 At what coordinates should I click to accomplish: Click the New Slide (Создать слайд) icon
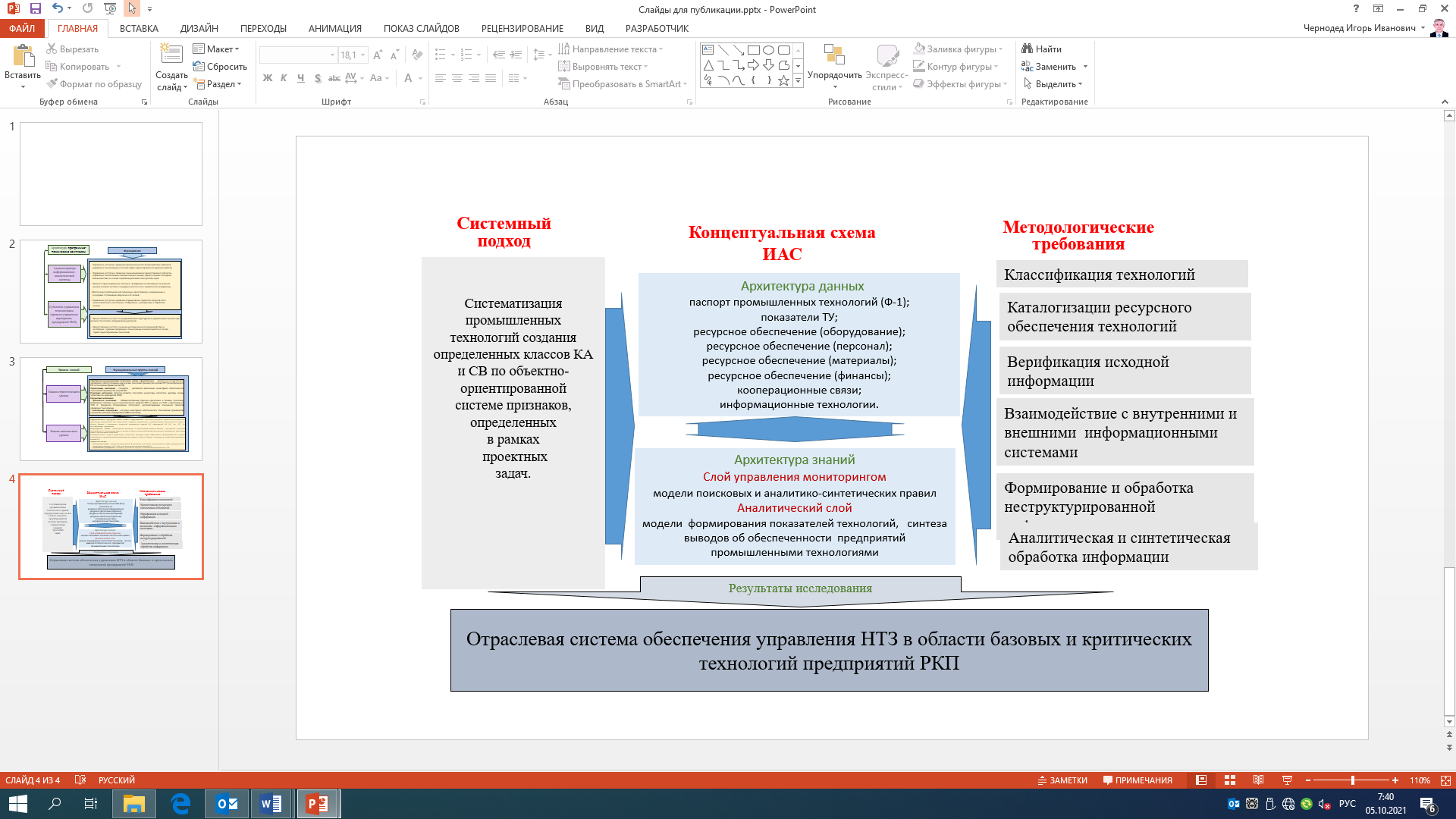(x=171, y=55)
